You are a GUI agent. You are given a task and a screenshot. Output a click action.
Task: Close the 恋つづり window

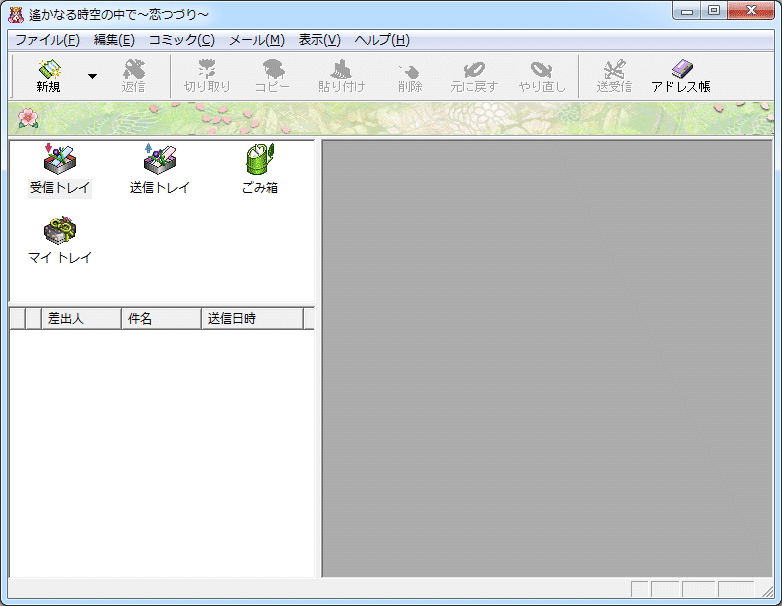click(751, 10)
